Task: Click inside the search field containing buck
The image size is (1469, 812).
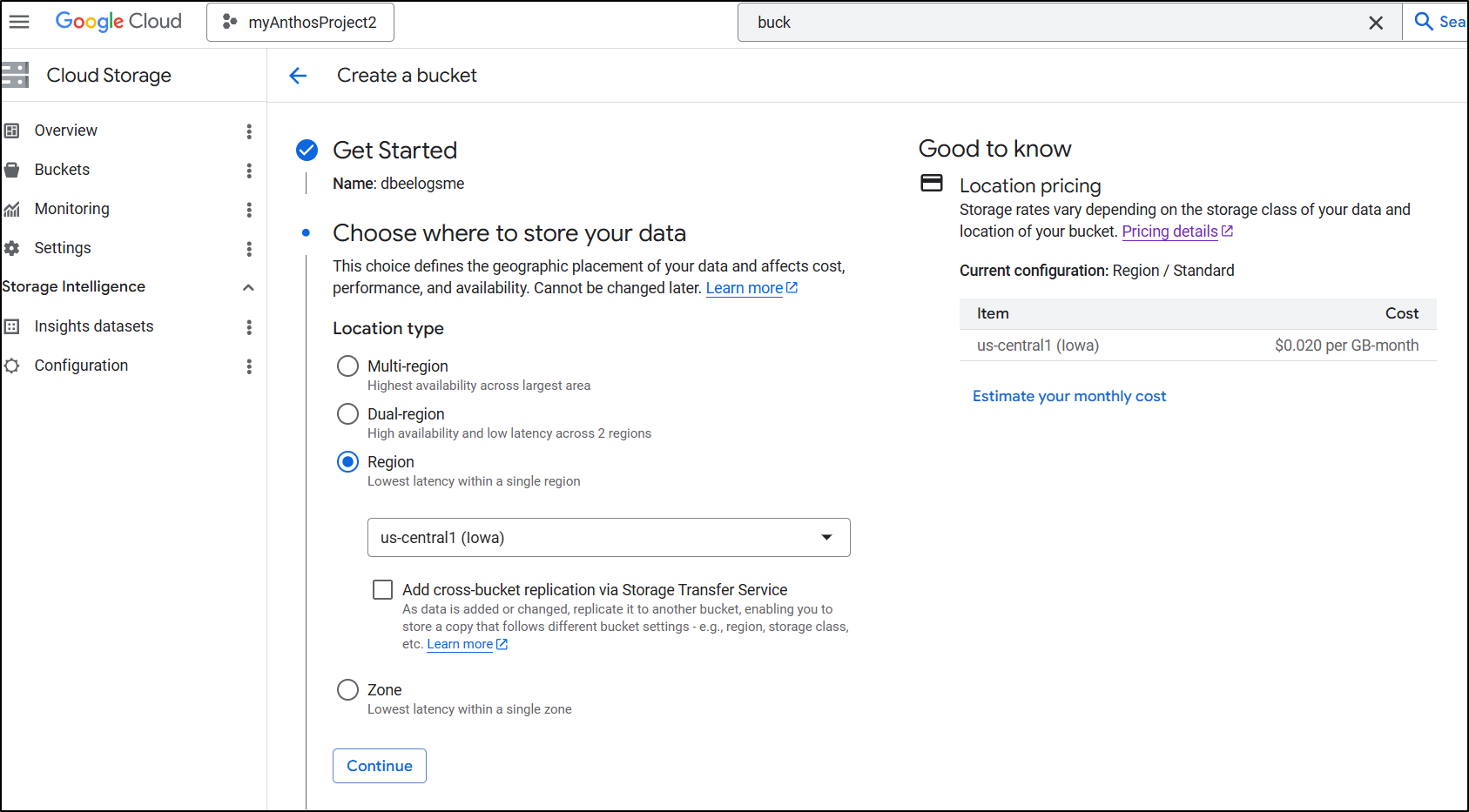Action: pos(1045,23)
